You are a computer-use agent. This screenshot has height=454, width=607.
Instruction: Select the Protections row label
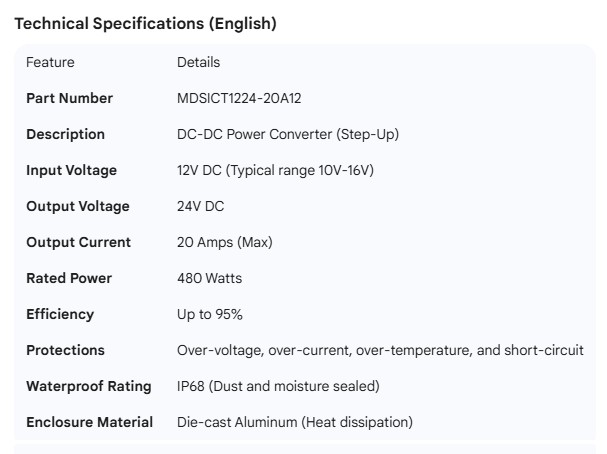pos(65,350)
